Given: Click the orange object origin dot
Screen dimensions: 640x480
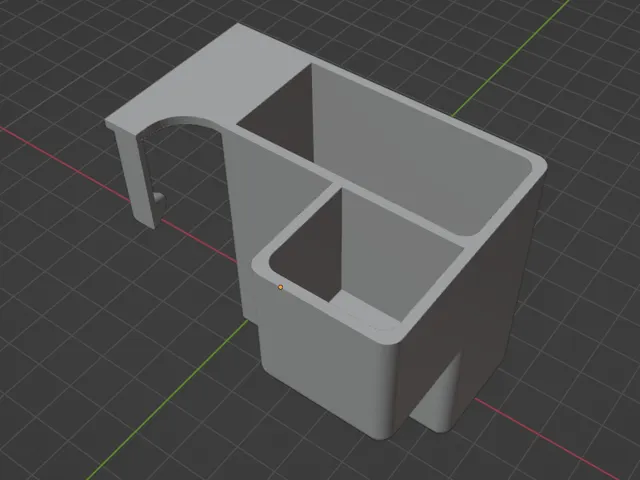Looking at the screenshot, I should tap(280, 287).
